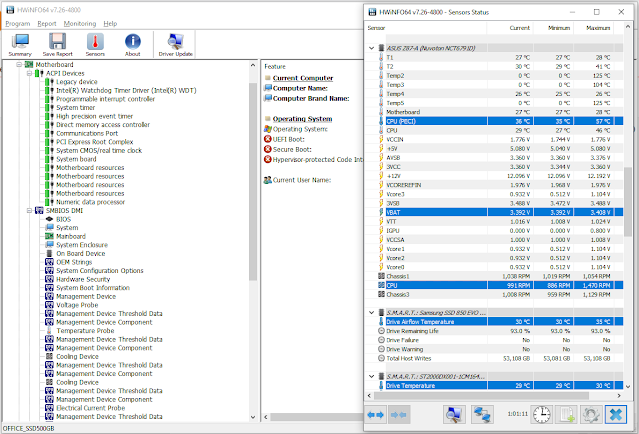Select the Legacy device tree item
Screen dimensions: 639x434
click(77, 82)
